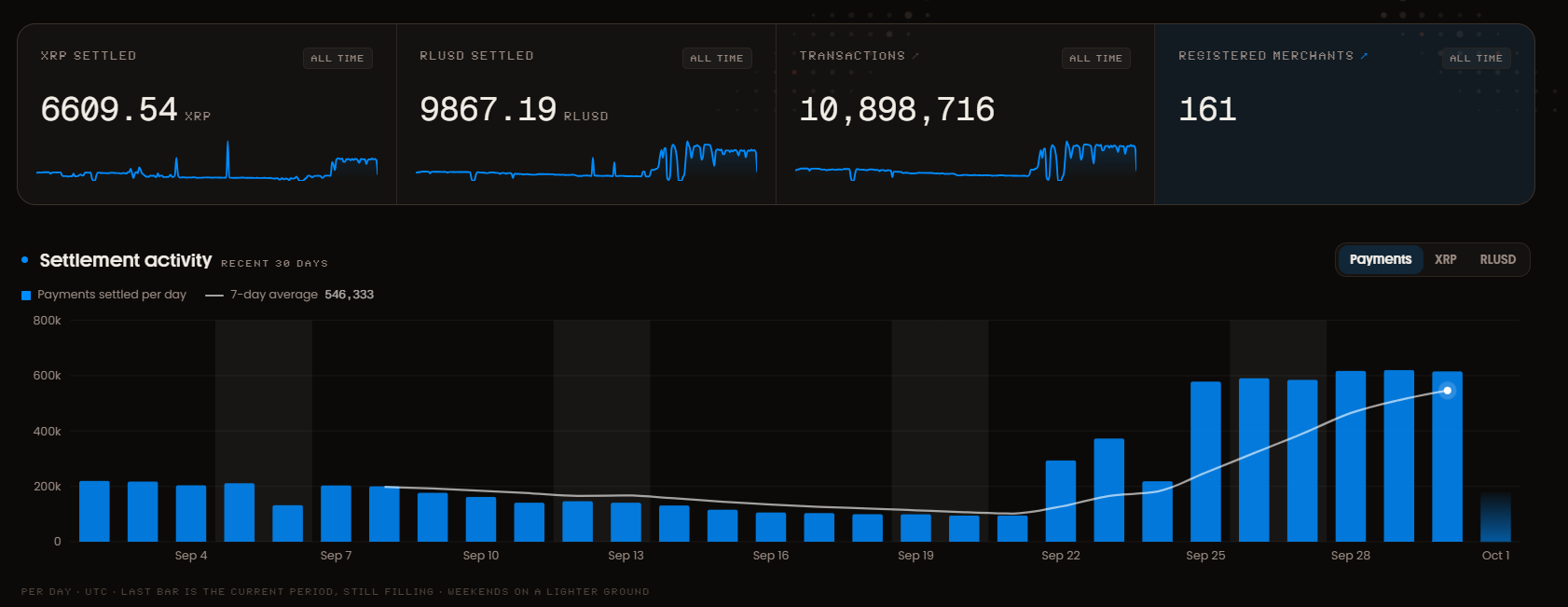Screen dimensions: 1568x607
Task: Click the Sep 16 bar in the chart
Action: 771,527
